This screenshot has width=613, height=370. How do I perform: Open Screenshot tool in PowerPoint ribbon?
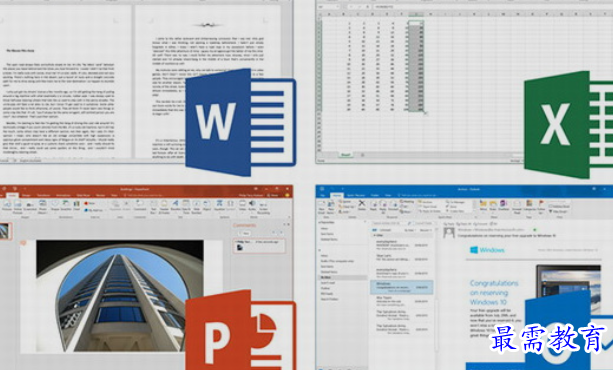click(30, 207)
